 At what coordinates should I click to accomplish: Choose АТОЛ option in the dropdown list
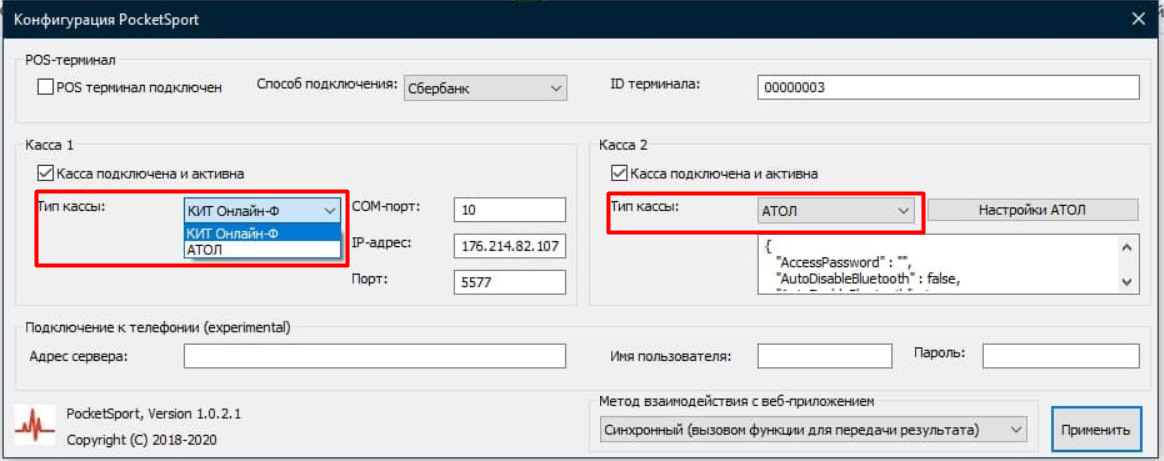coord(262,250)
